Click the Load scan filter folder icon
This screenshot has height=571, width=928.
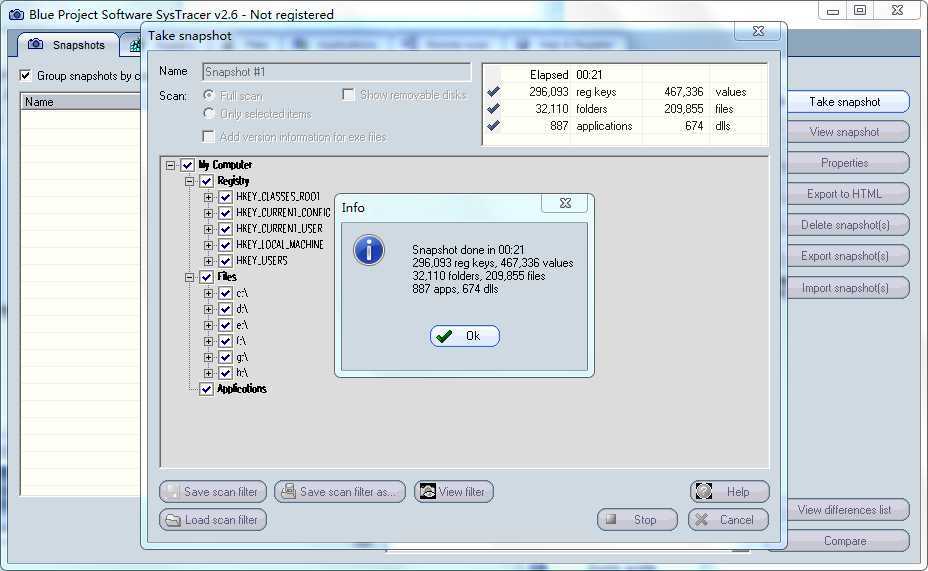click(x=172, y=520)
